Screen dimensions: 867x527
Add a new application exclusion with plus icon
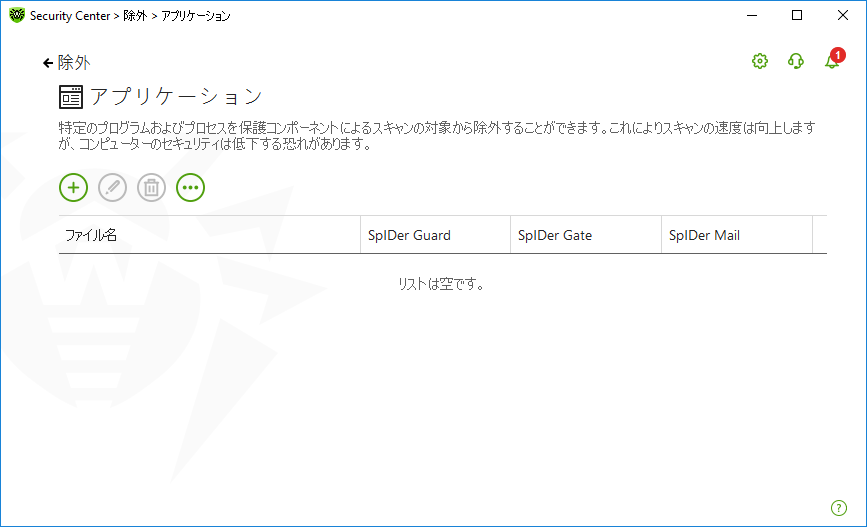tap(74, 187)
